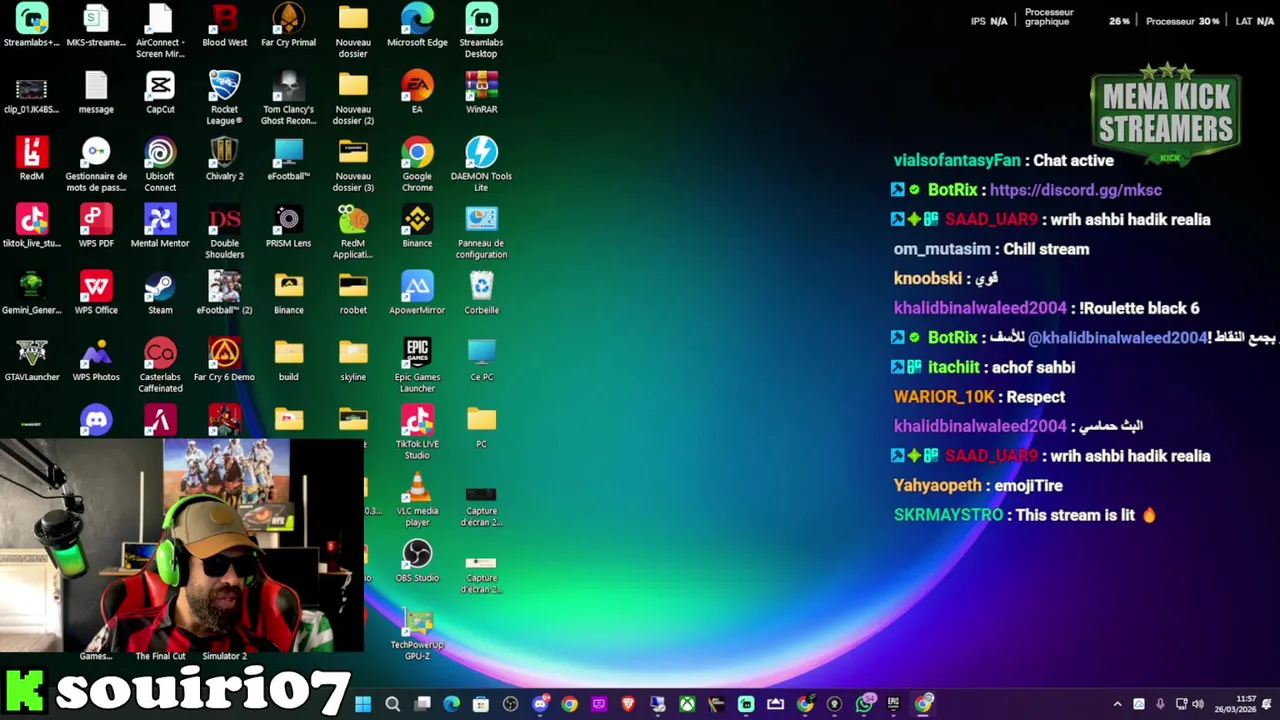Viewport: 1280px width, 720px height.
Task: Select the Ubisoft Connect icon
Action: pyautogui.click(x=160, y=164)
